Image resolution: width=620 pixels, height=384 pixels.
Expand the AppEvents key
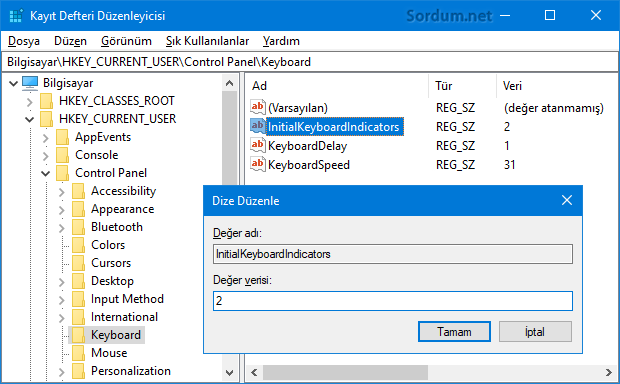[x=46, y=138]
